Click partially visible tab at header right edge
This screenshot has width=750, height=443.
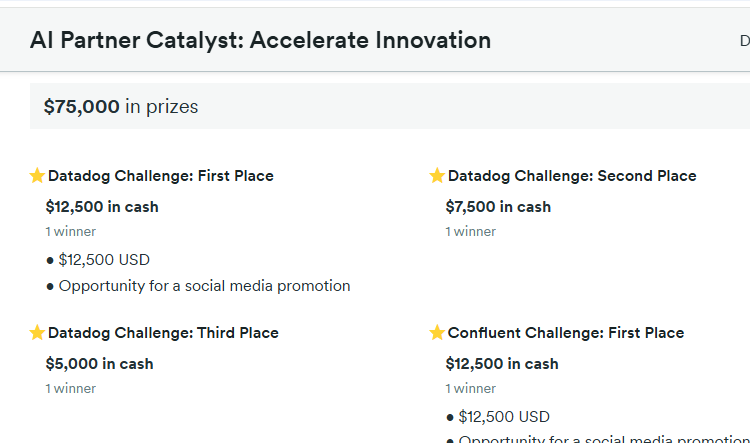744,41
